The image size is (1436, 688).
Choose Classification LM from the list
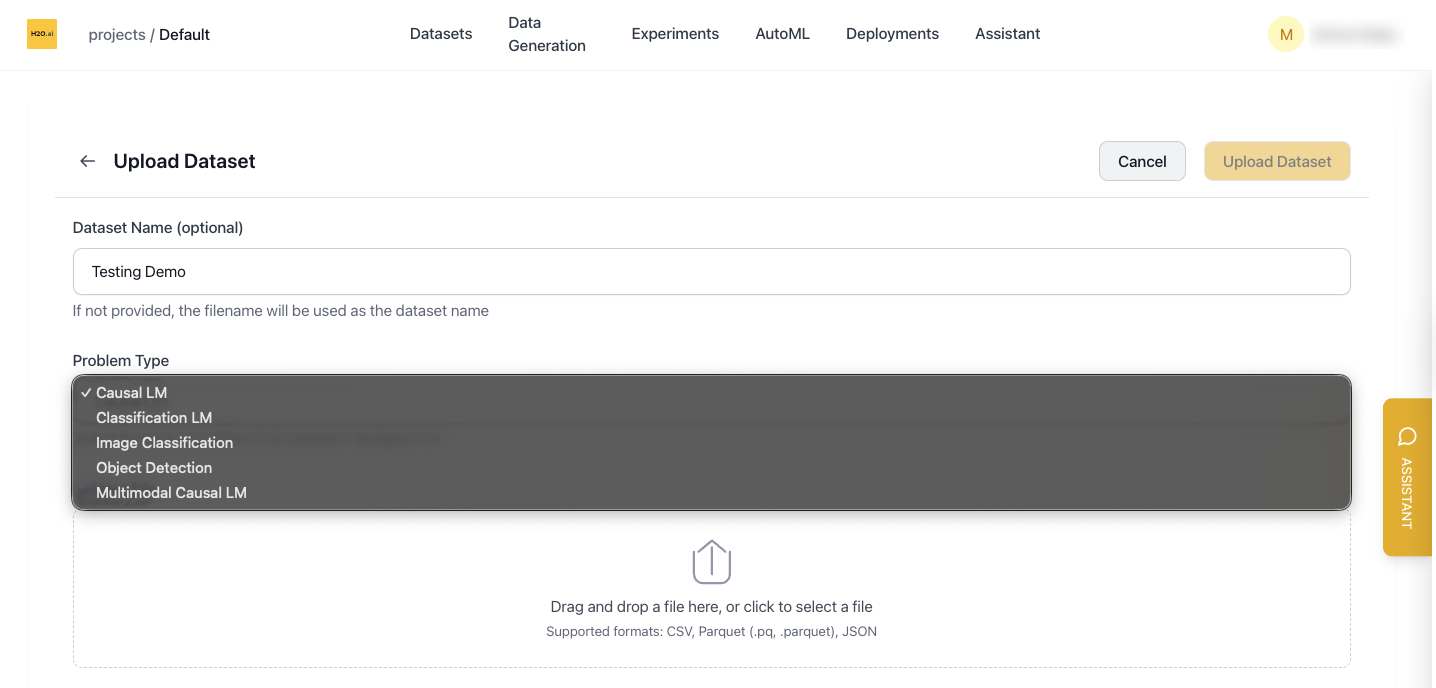coord(711,418)
